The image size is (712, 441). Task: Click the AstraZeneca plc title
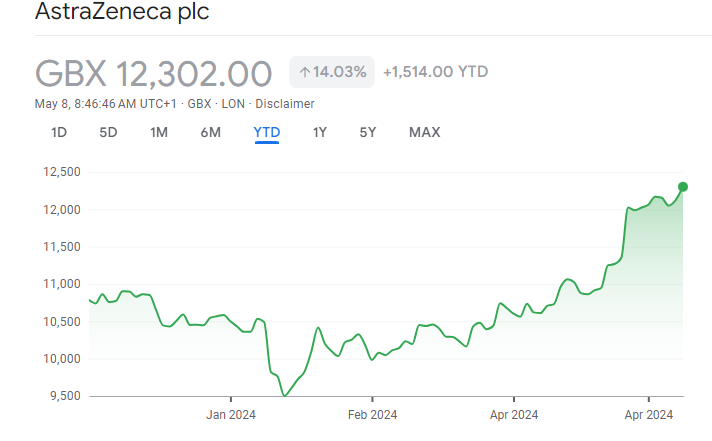click(x=122, y=13)
